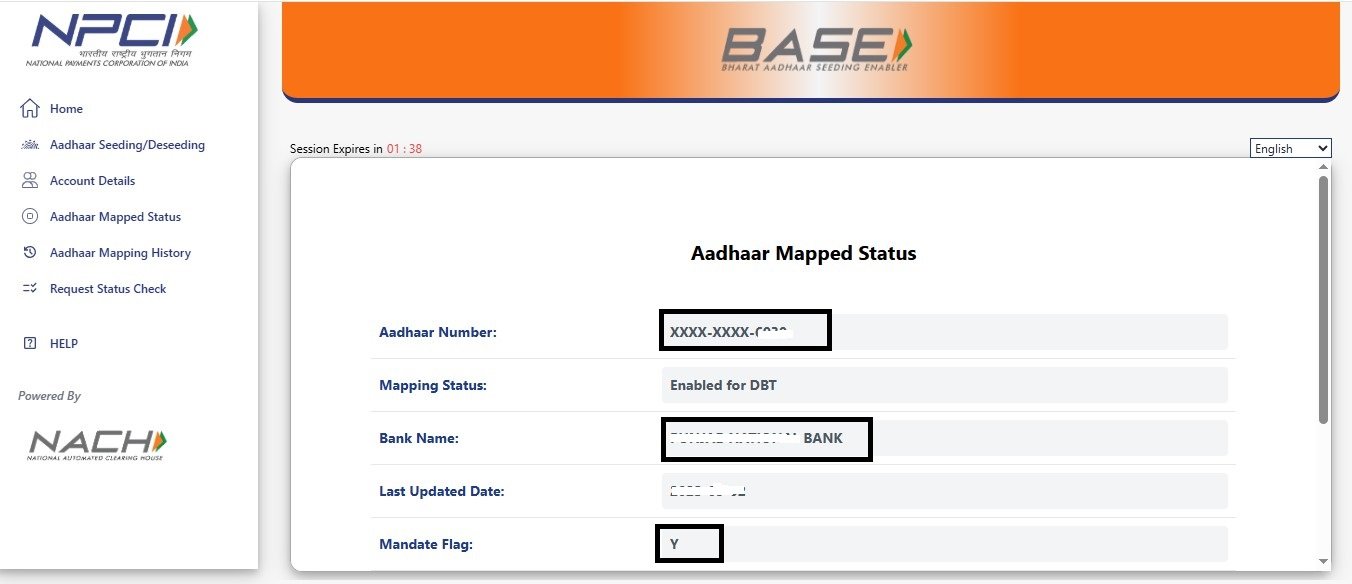The height and width of the screenshot is (584, 1352).
Task: Click the HELP question mark icon
Action: [x=30, y=343]
